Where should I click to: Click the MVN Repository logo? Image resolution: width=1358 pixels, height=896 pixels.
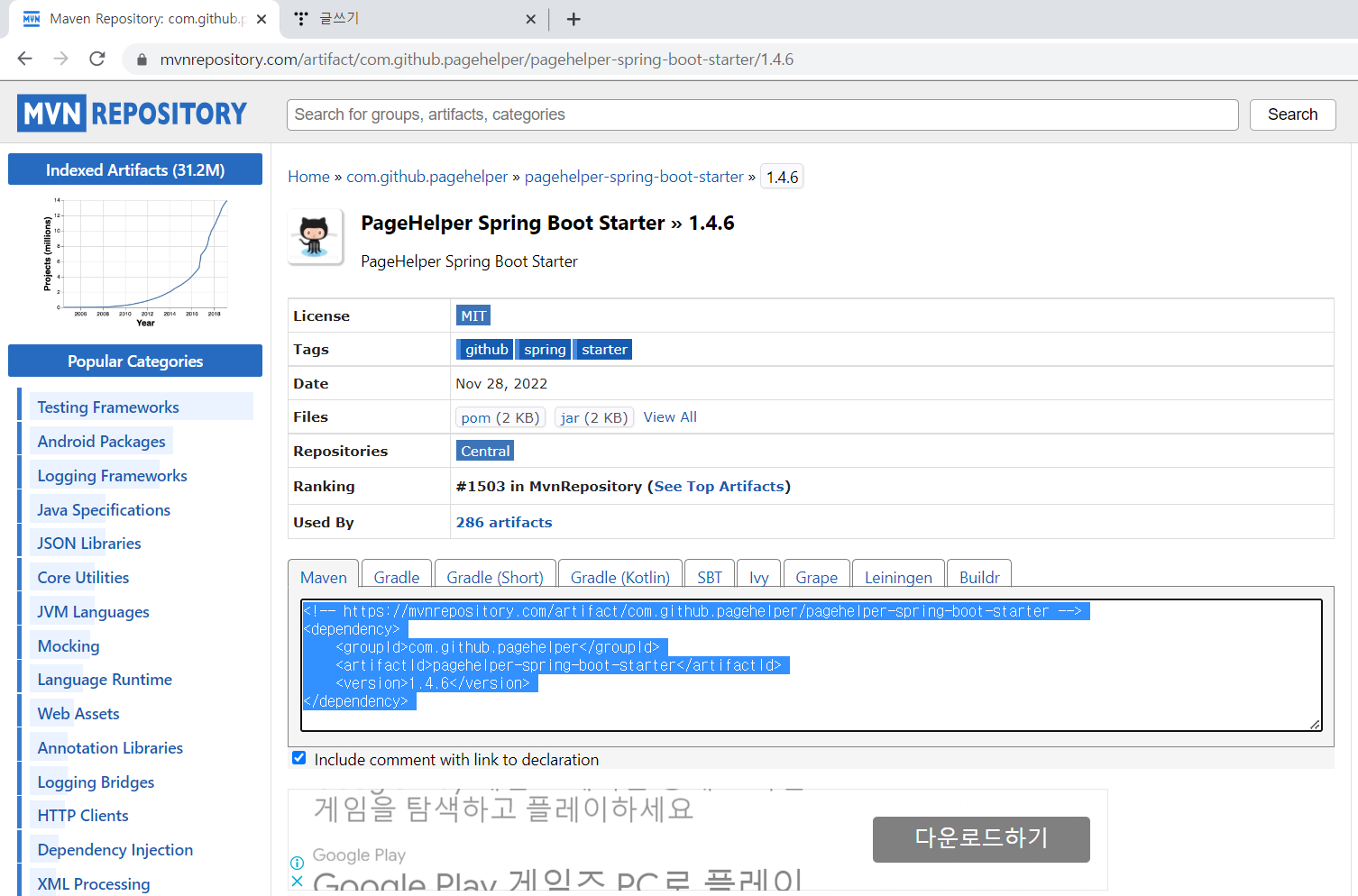click(x=132, y=113)
